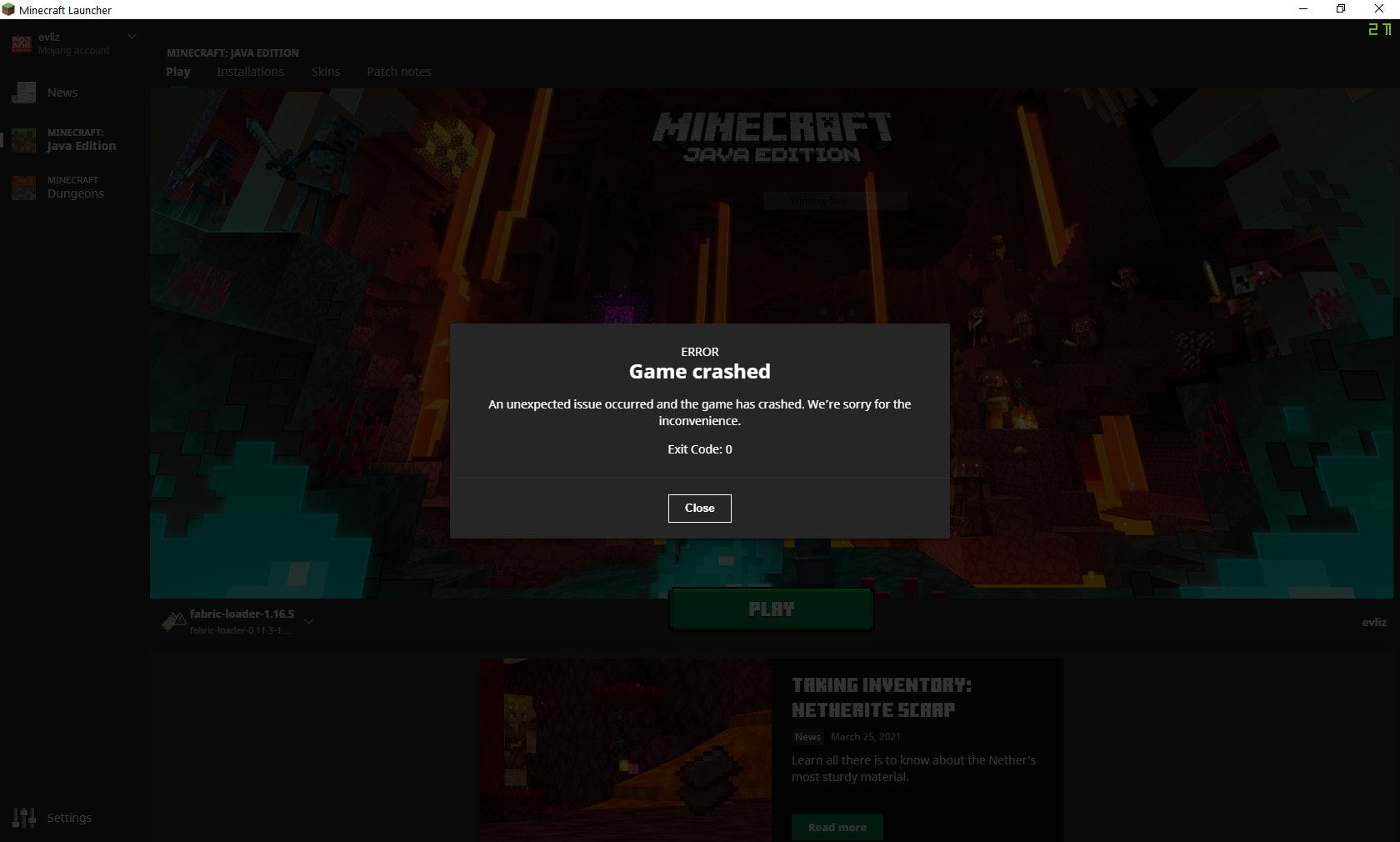Click the Minecraft Launcher title bar icon
The image size is (1400, 842).
(x=8, y=10)
